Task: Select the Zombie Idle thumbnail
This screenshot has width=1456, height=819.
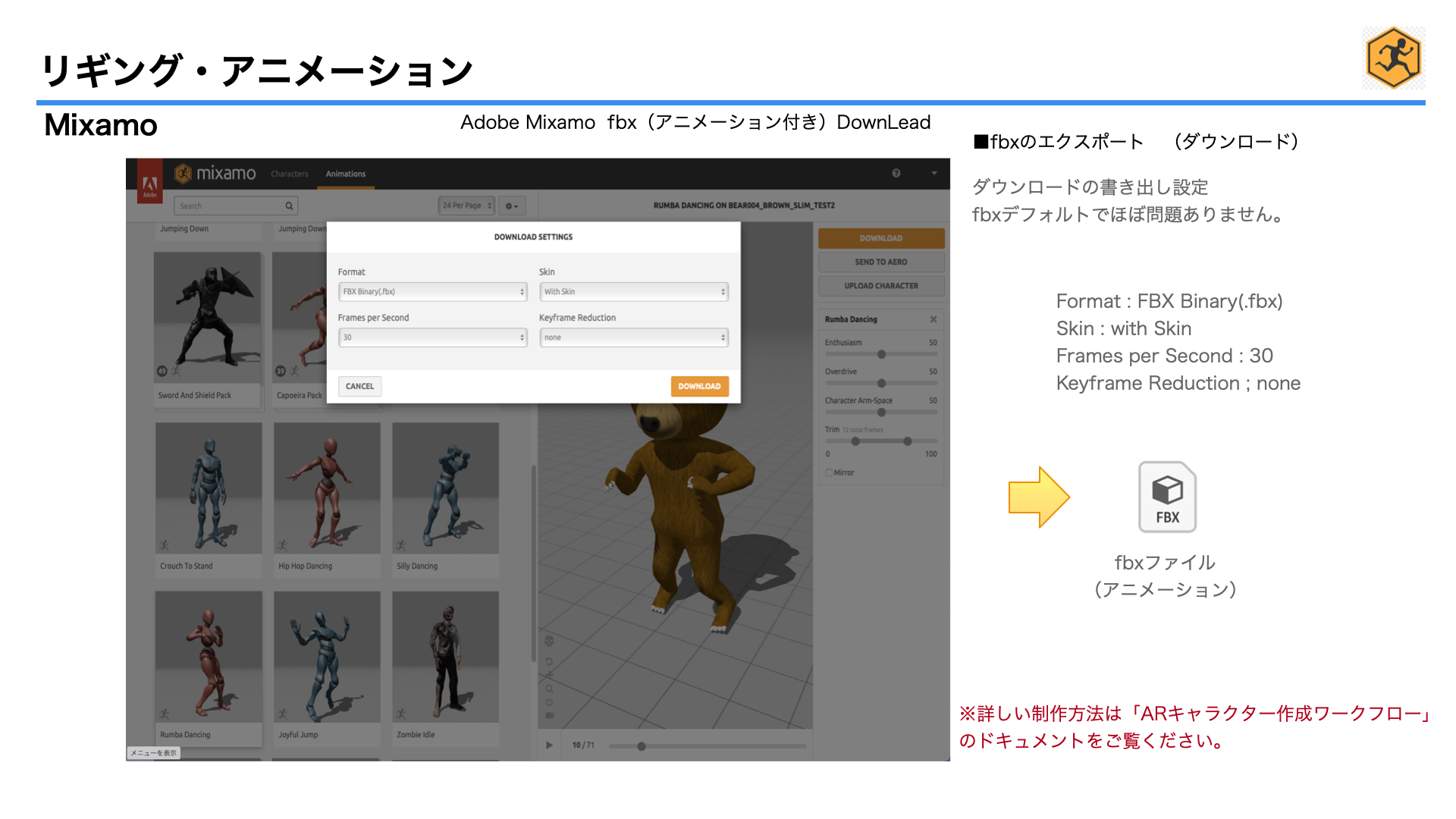Action: [x=445, y=657]
